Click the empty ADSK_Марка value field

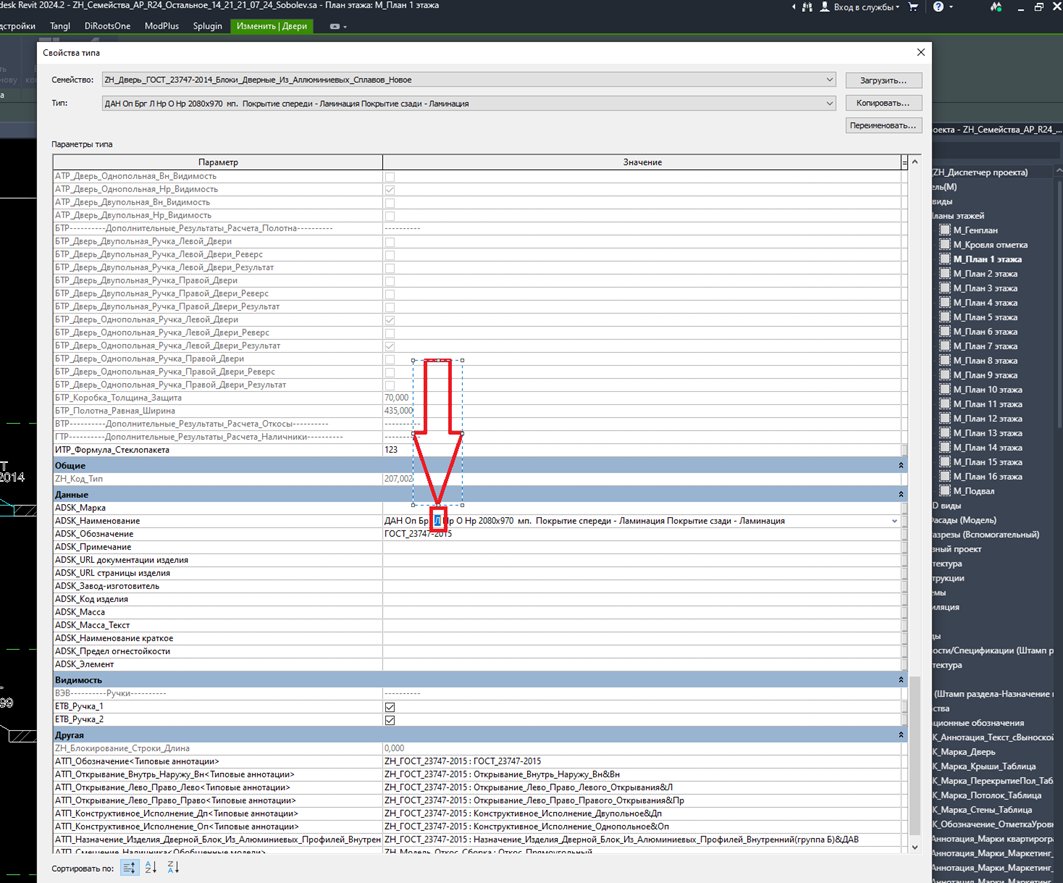(x=642, y=508)
